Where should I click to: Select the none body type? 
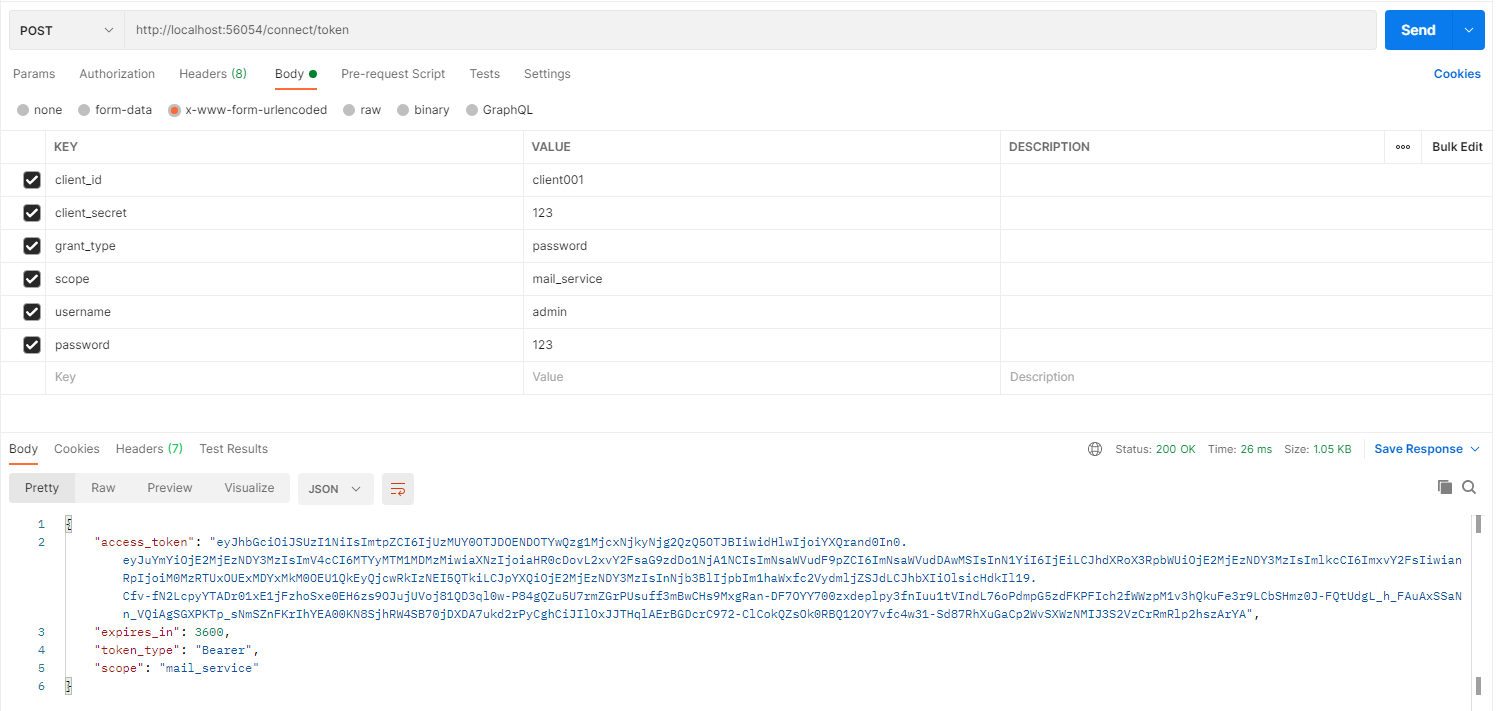(x=39, y=110)
